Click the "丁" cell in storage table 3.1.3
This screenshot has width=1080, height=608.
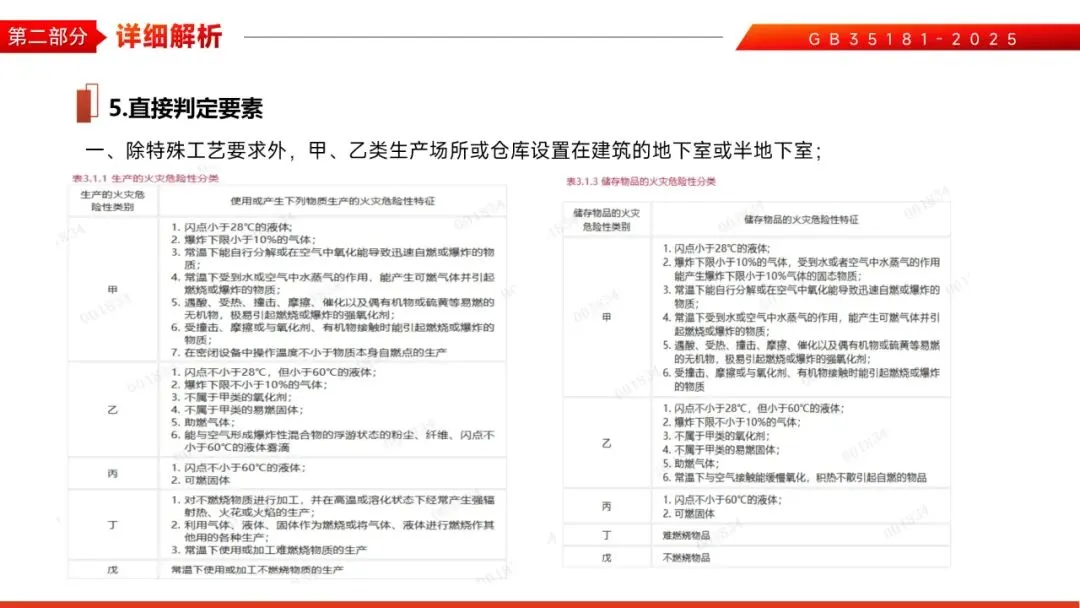[x=607, y=535]
